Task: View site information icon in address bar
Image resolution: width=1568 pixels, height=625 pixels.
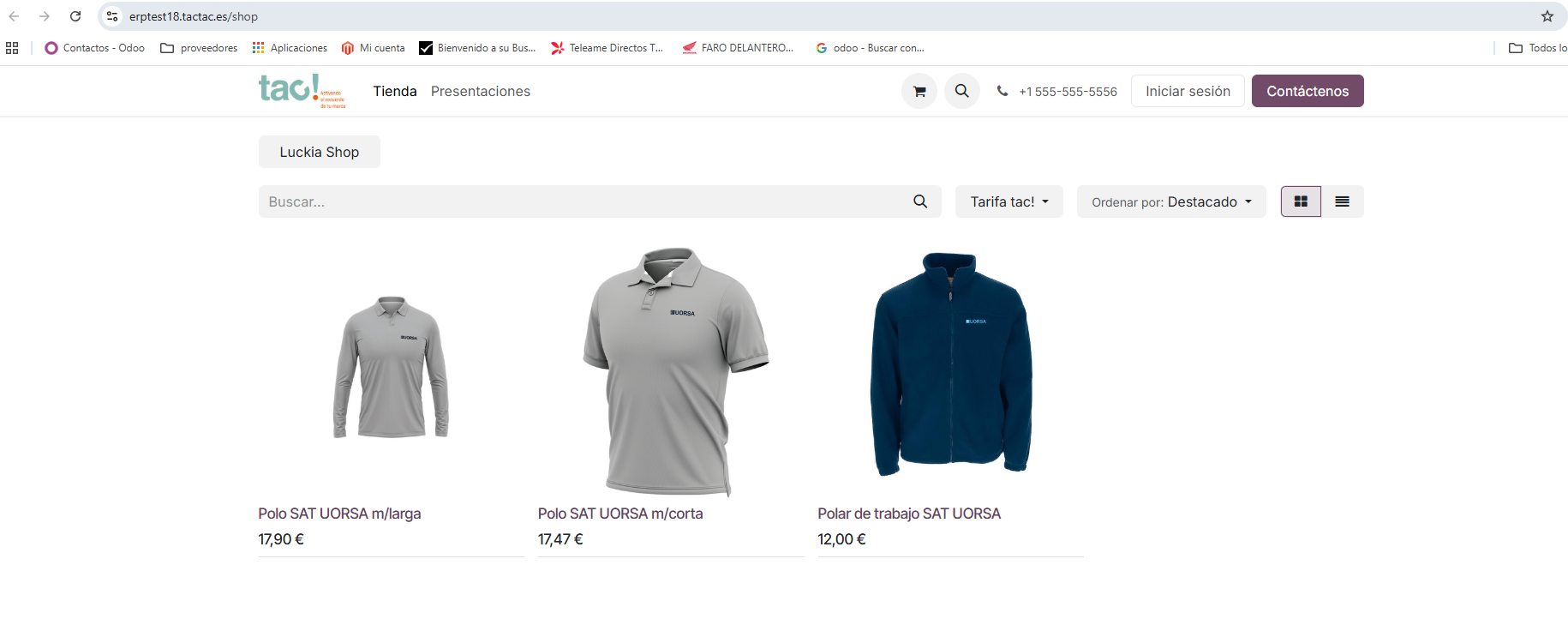Action: 112,16
